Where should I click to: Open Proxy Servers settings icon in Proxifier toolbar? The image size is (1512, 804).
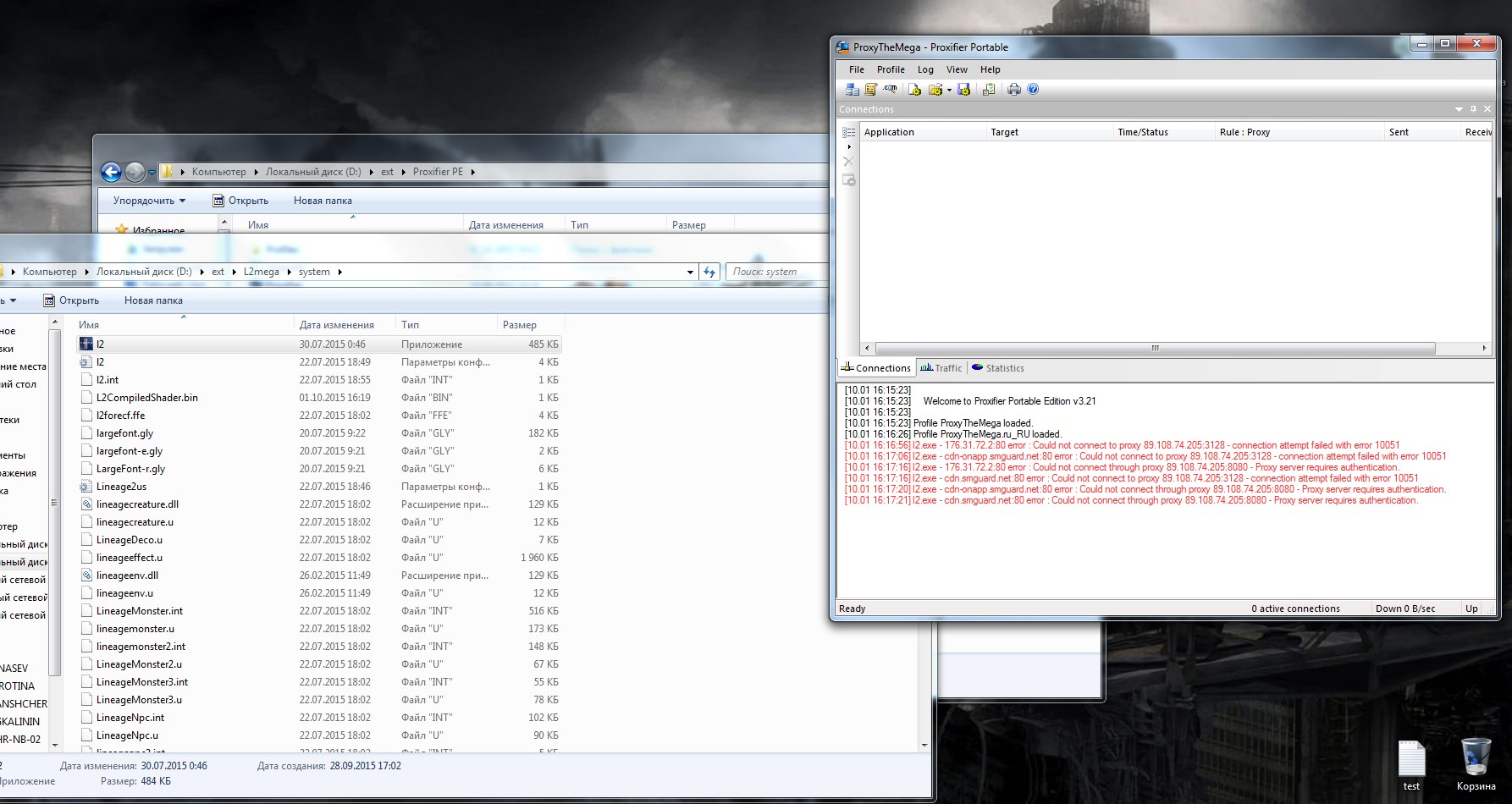(x=853, y=90)
